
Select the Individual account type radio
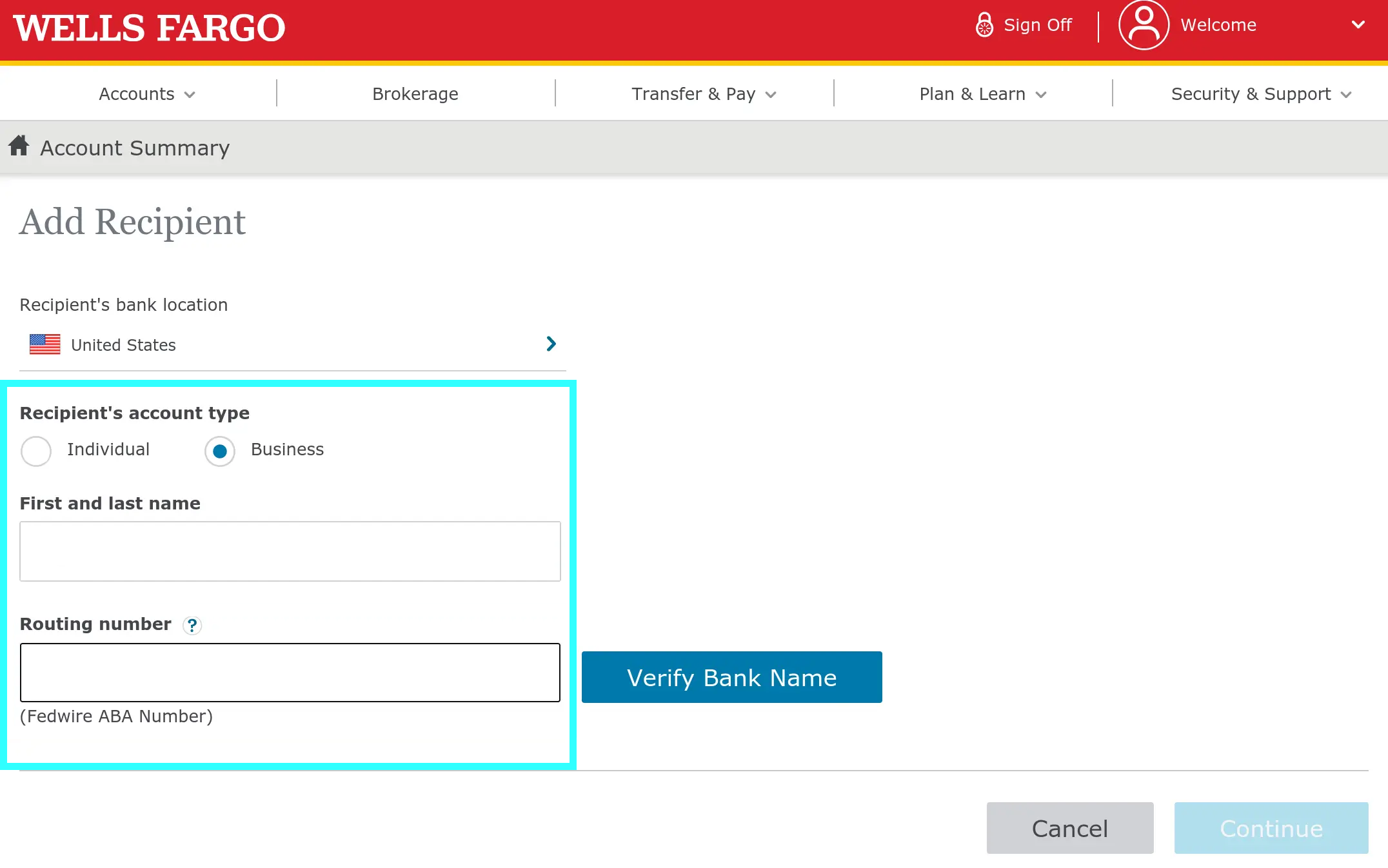coord(36,451)
